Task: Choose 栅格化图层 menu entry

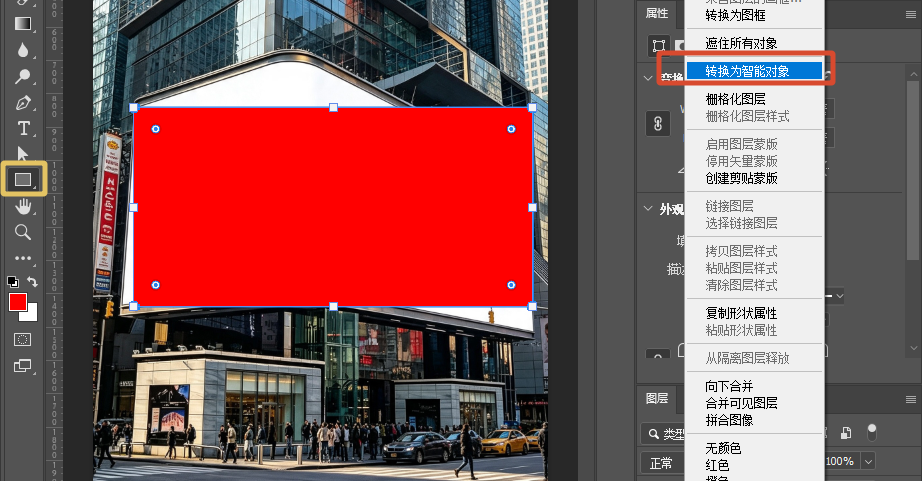Action: pyautogui.click(x=755, y=99)
